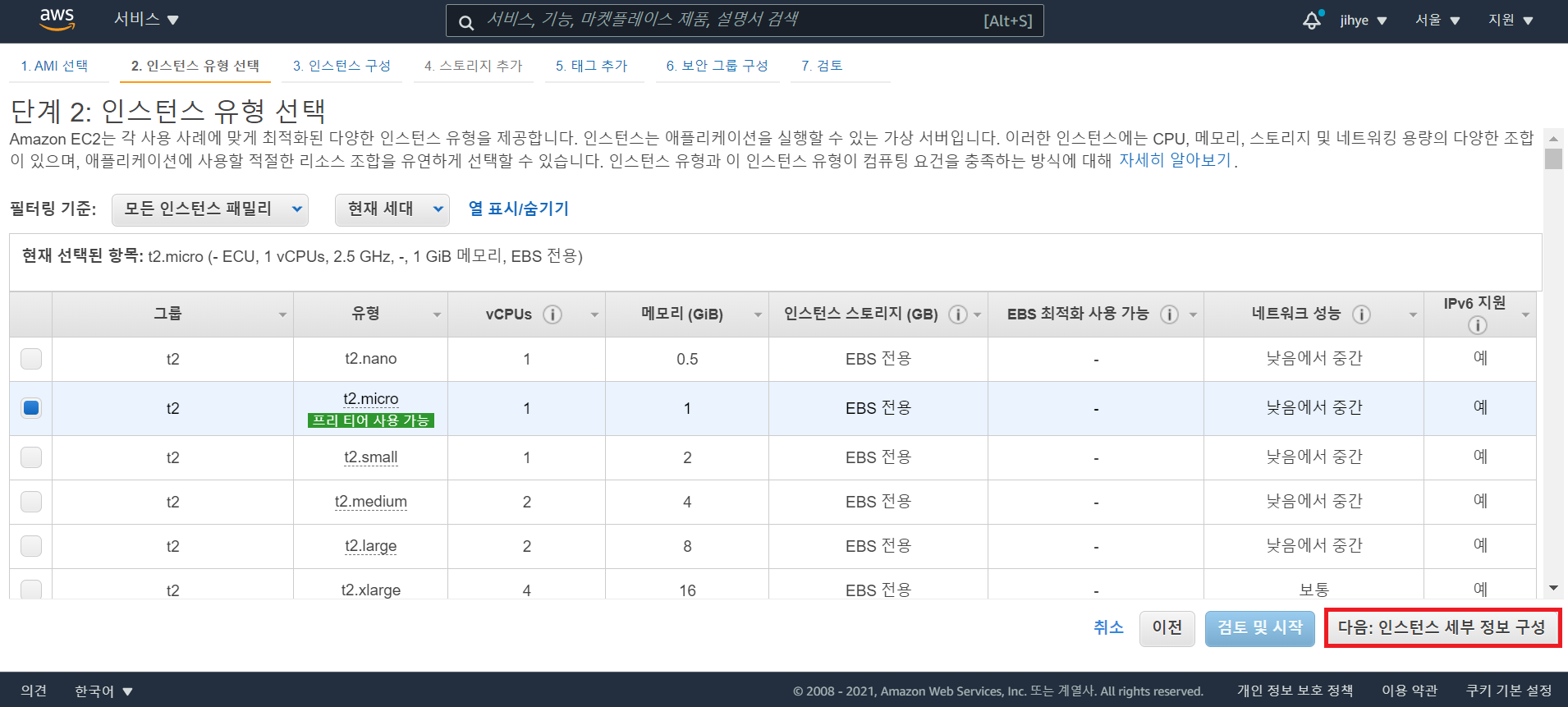Select the t2.nano checkbox
The image size is (1568, 707).
pos(31,359)
